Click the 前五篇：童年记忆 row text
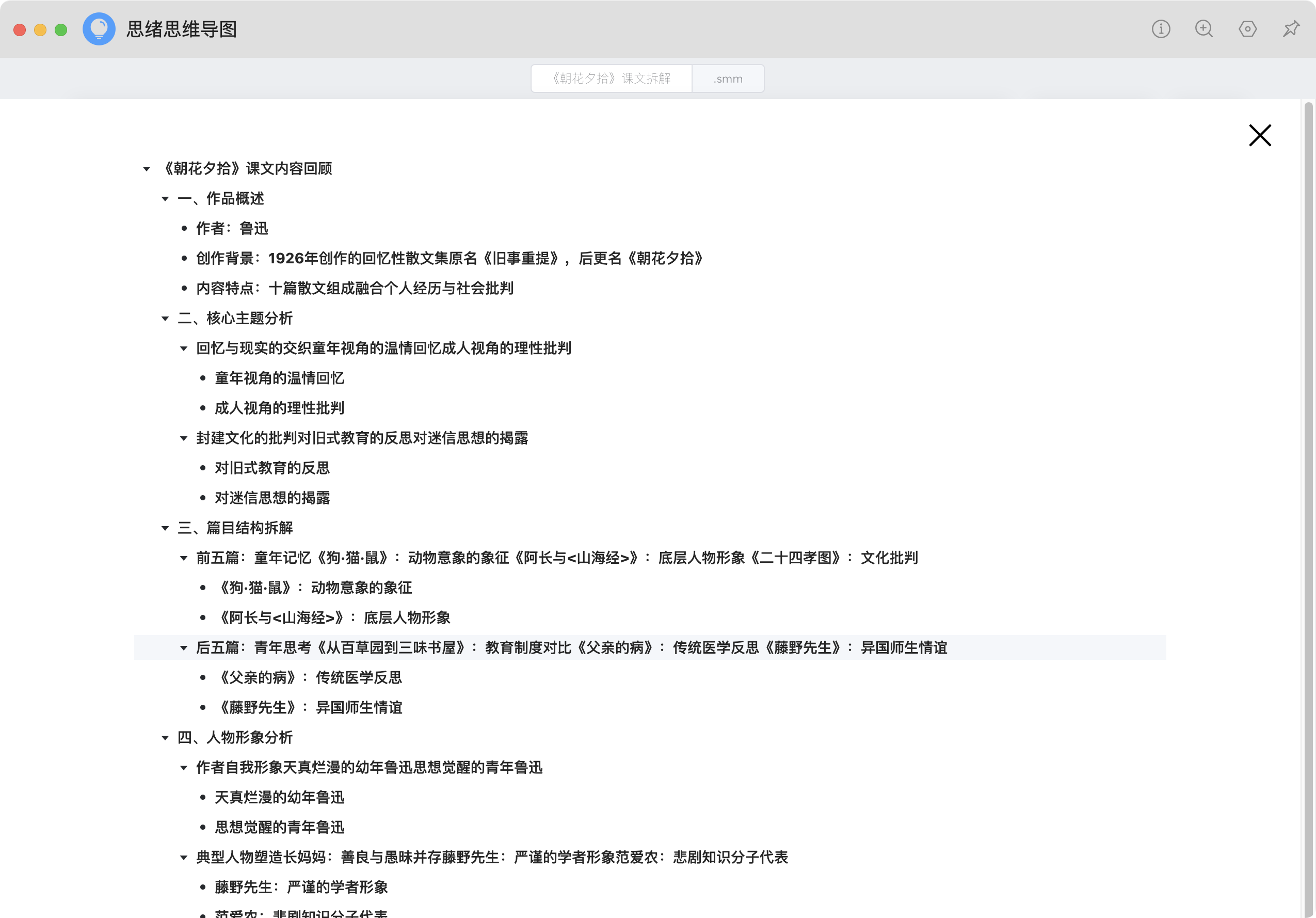 (x=557, y=558)
